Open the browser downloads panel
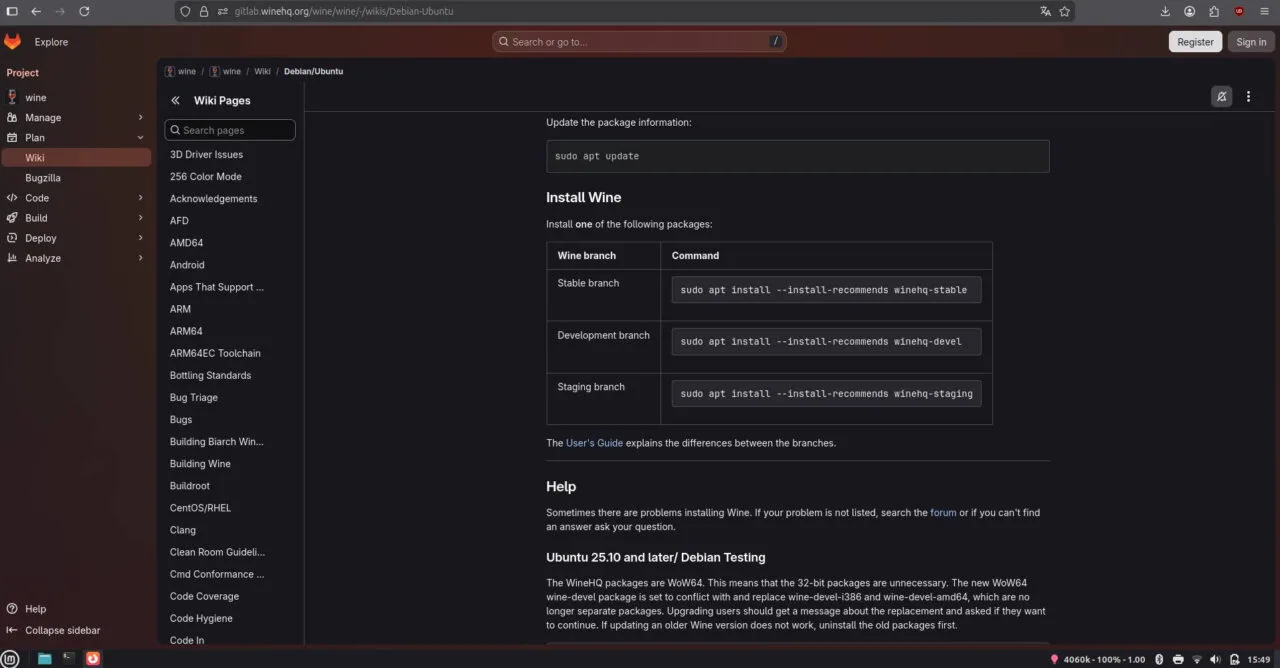The image size is (1280, 668). coord(1165,11)
